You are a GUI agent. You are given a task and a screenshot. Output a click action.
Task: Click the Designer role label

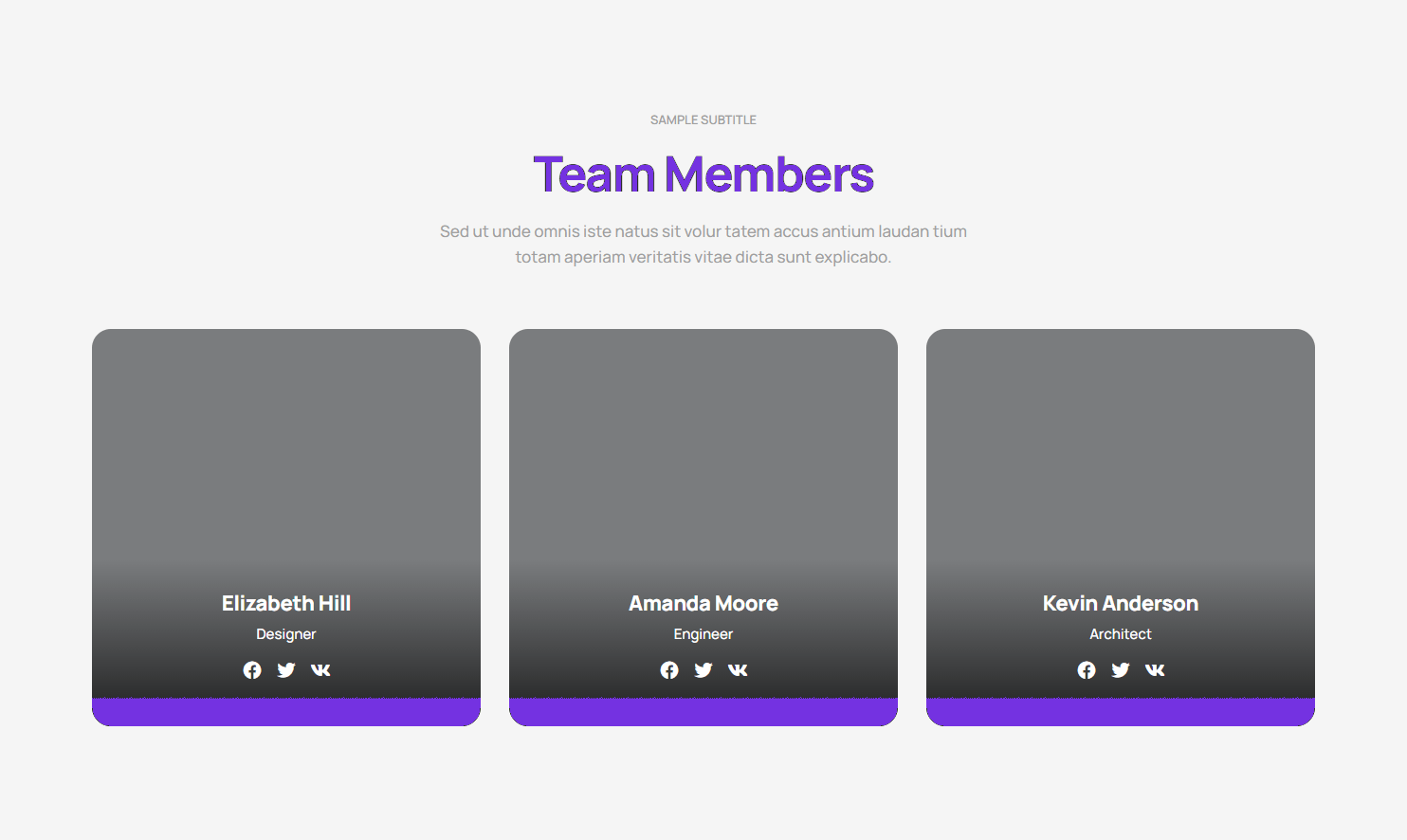(x=286, y=634)
